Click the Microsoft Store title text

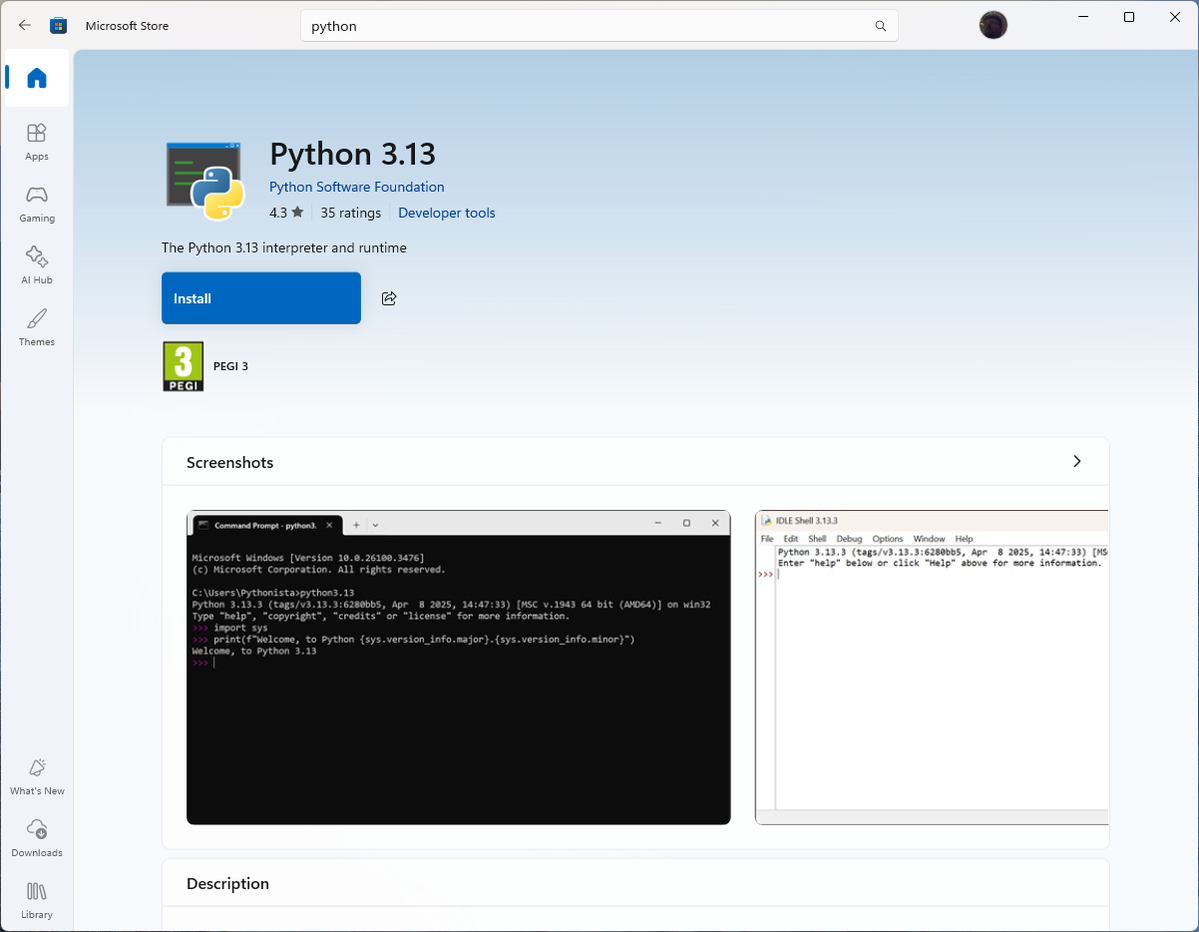click(x=127, y=25)
